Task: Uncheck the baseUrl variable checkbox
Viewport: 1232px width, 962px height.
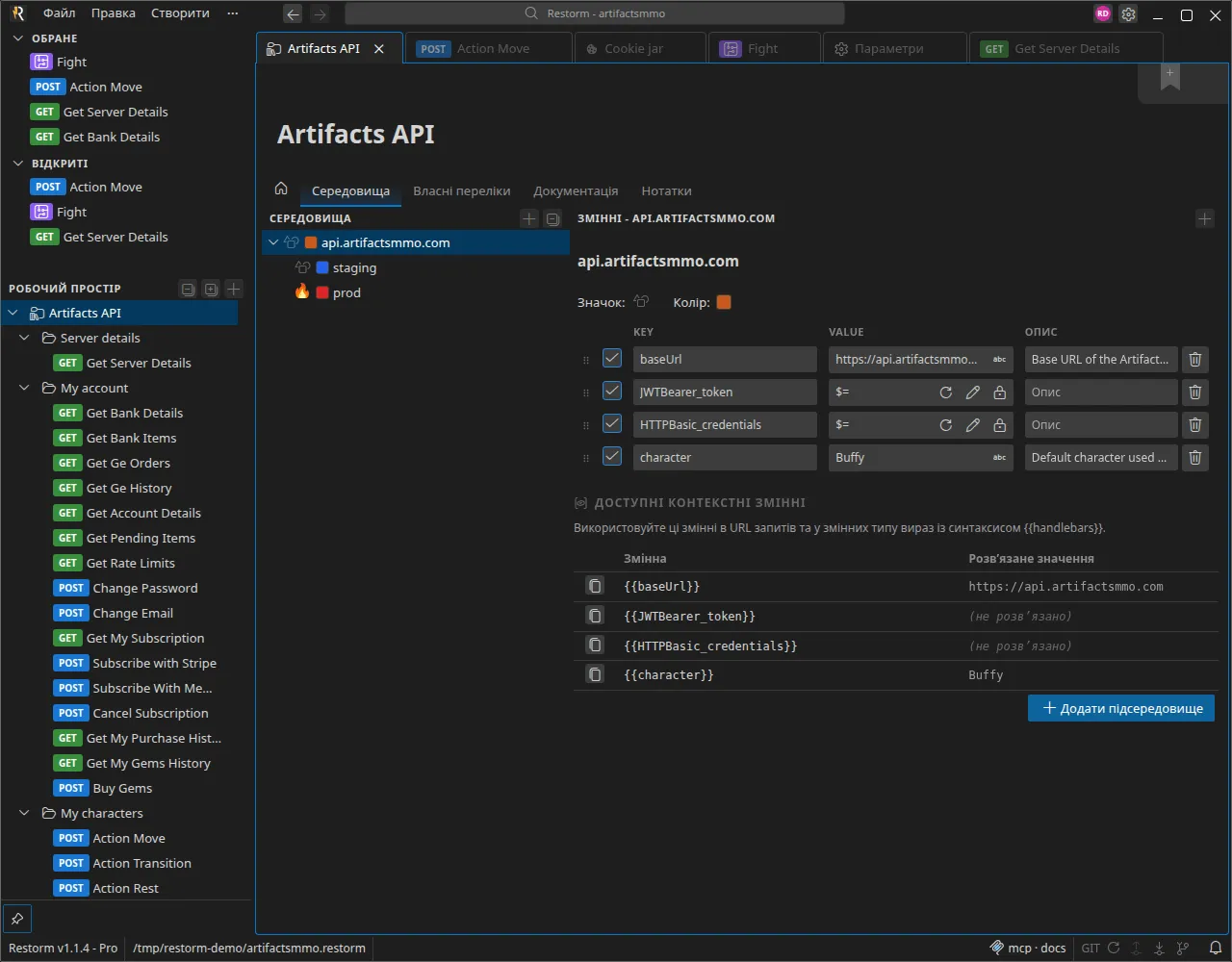Action: 612,358
